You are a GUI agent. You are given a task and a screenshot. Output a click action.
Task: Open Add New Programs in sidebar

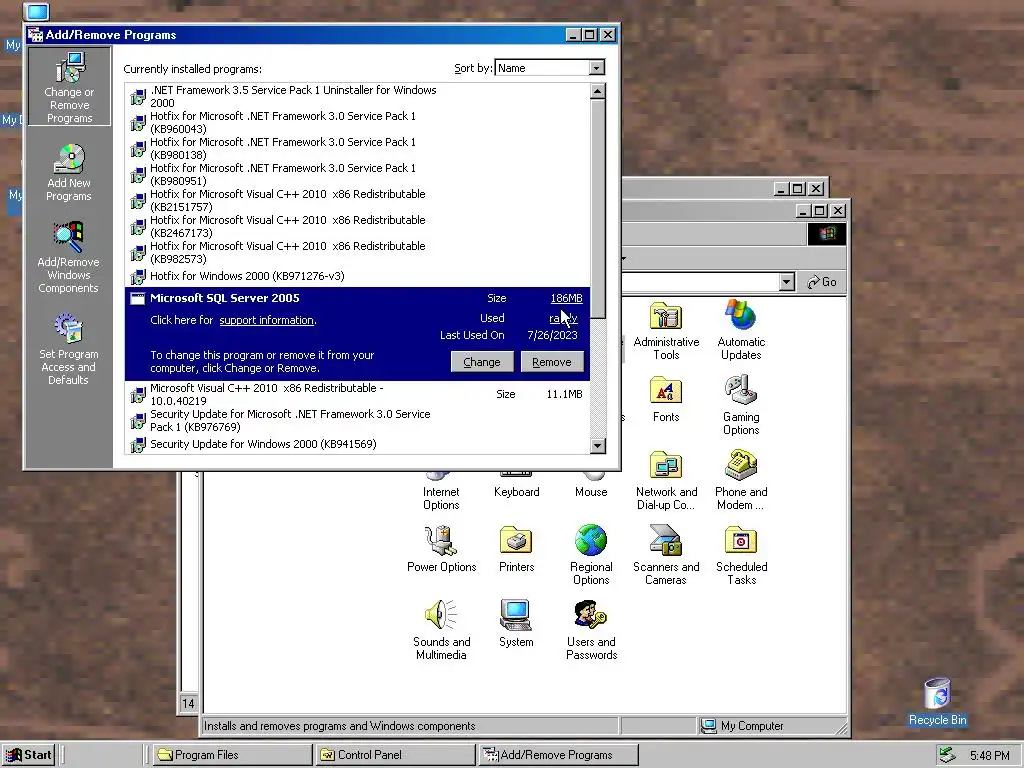point(69,173)
